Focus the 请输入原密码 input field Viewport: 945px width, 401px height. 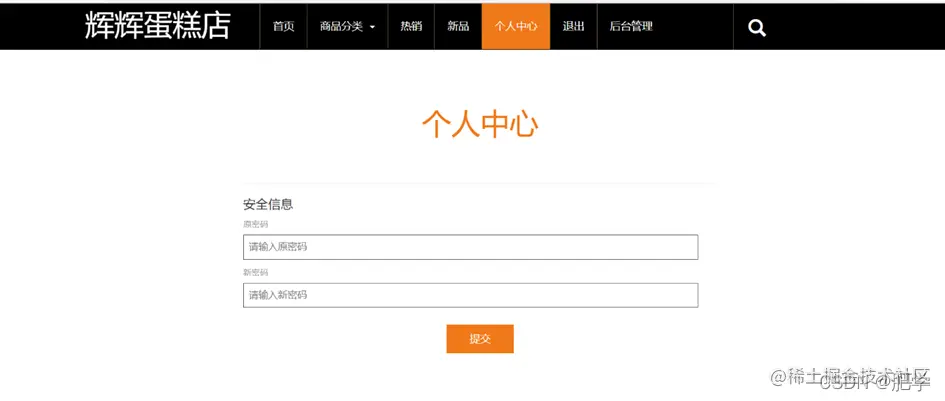pyautogui.click(x=471, y=247)
